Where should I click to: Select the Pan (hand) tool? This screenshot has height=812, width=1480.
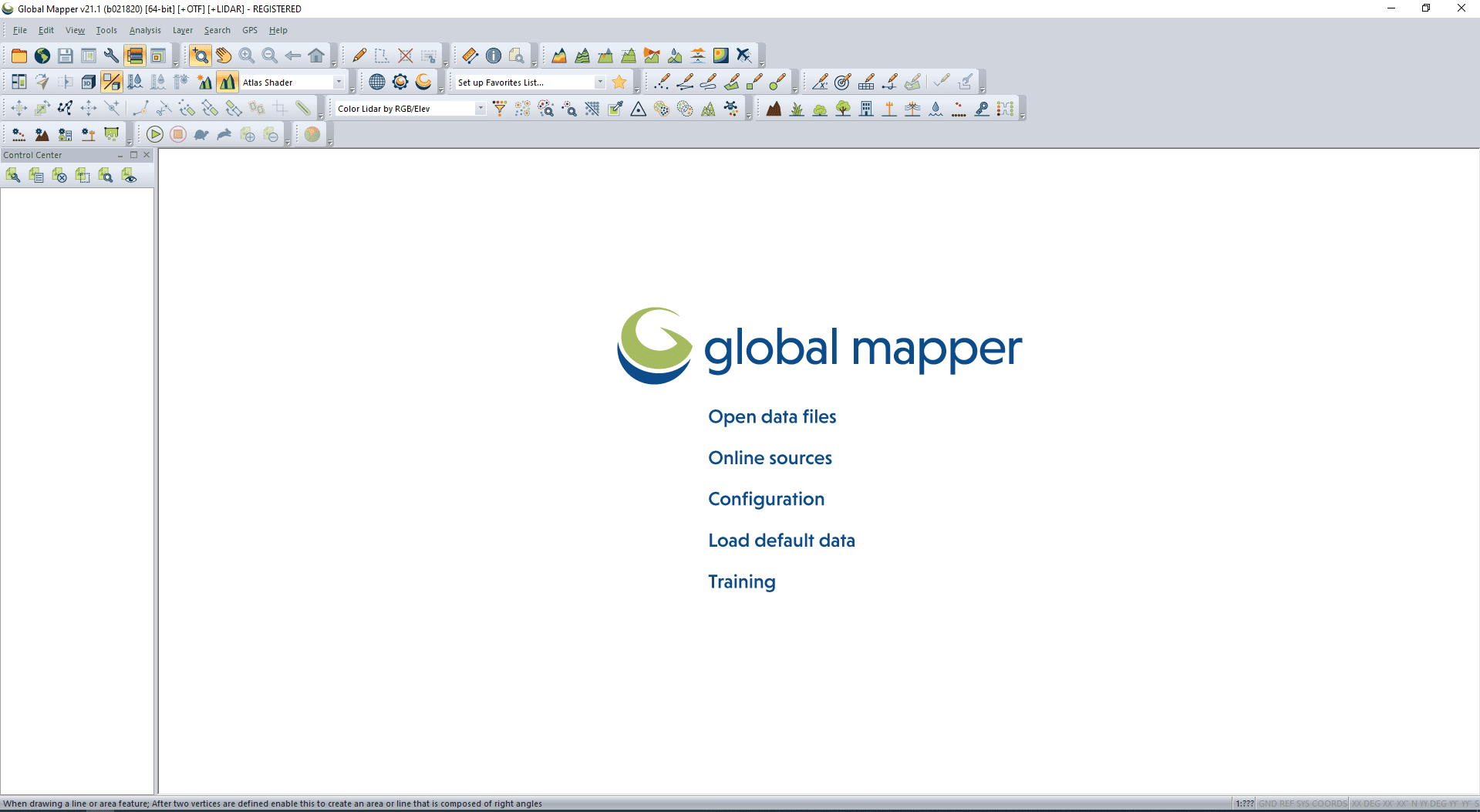point(223,55)
